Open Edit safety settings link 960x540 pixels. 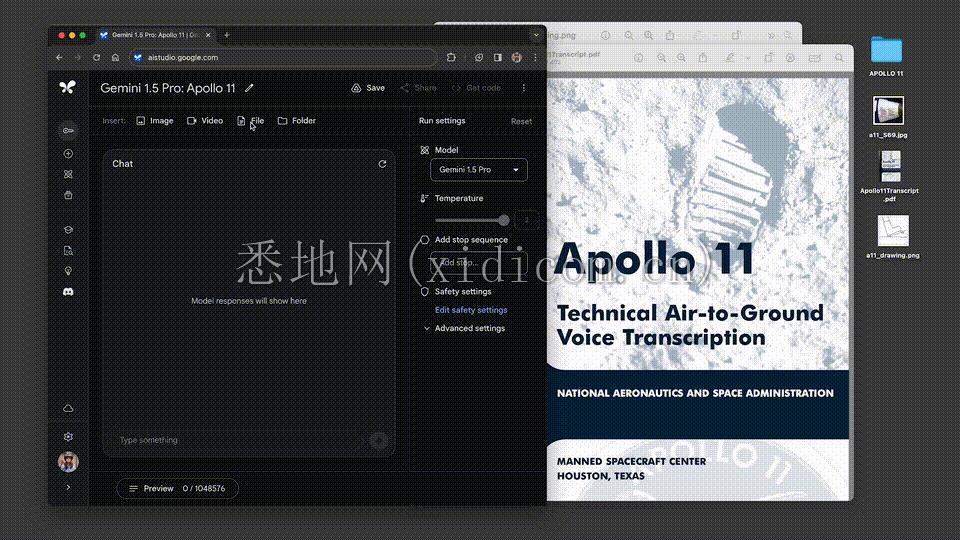point(470,310)
